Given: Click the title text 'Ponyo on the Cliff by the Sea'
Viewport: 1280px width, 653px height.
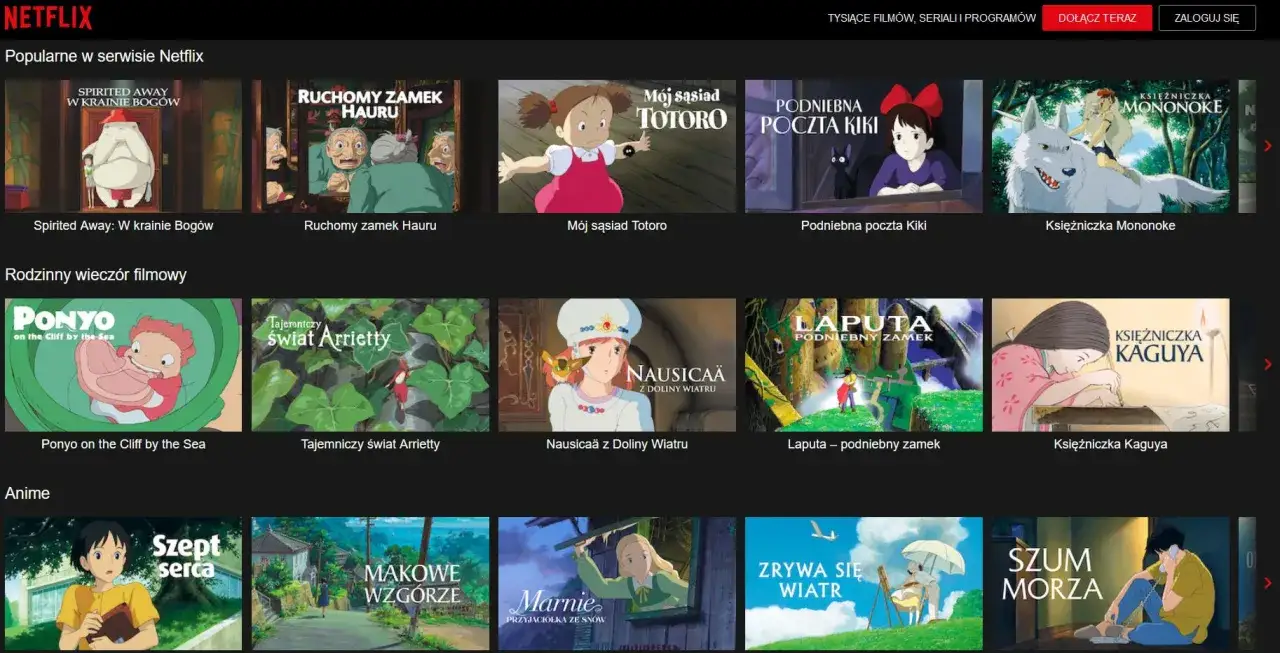Looking at the screenshot, I should pyautogui.click(x=123, y=444).
